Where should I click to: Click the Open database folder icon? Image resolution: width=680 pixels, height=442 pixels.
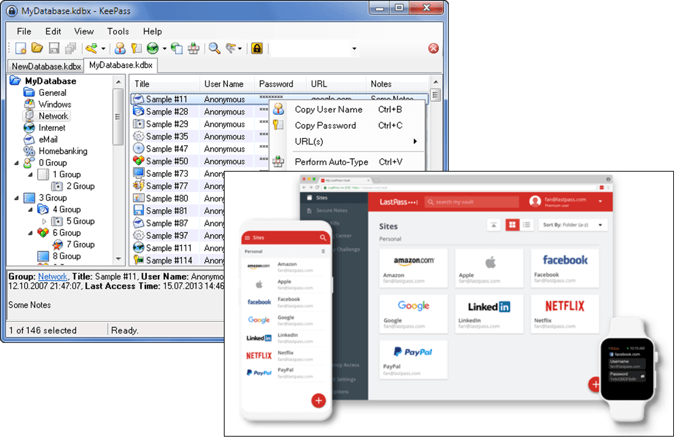coord(37,48)
